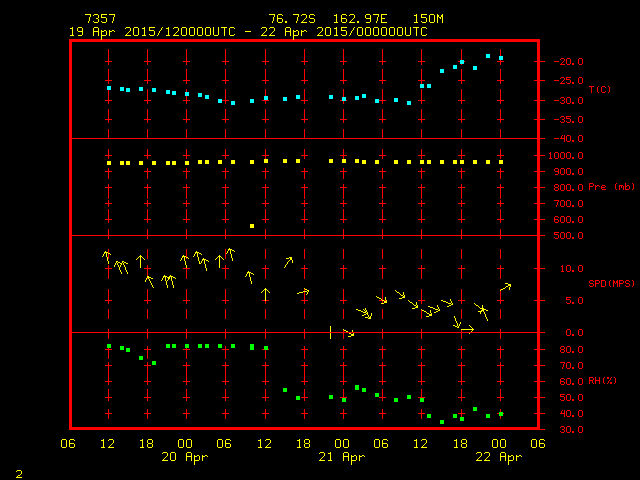640x480 pixels.
Task: Click pressure tick label 800.0
Action: [568, 188]
